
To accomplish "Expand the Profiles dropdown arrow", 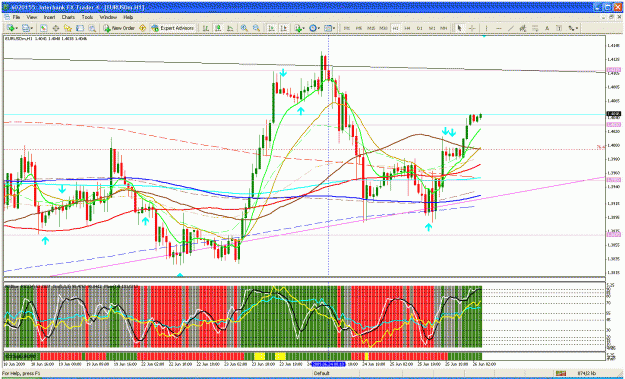I will [x=32, y=28].
